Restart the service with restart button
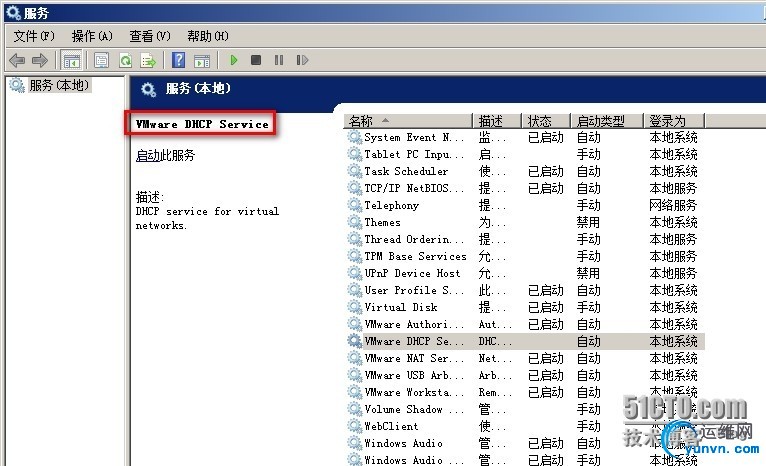Screen dimensions: 766x466 302,60
